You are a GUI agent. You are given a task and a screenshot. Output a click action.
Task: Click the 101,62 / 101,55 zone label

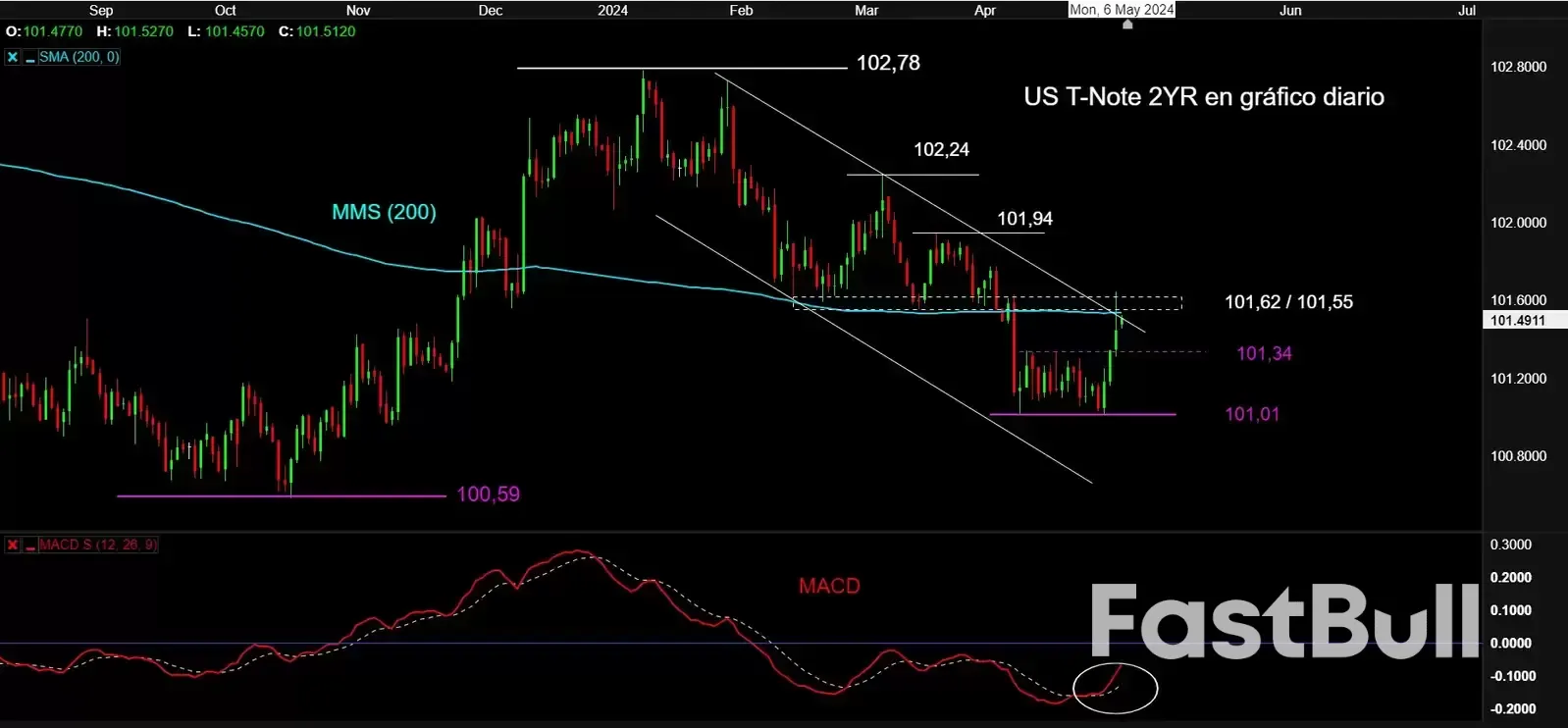pos(1288,302)
